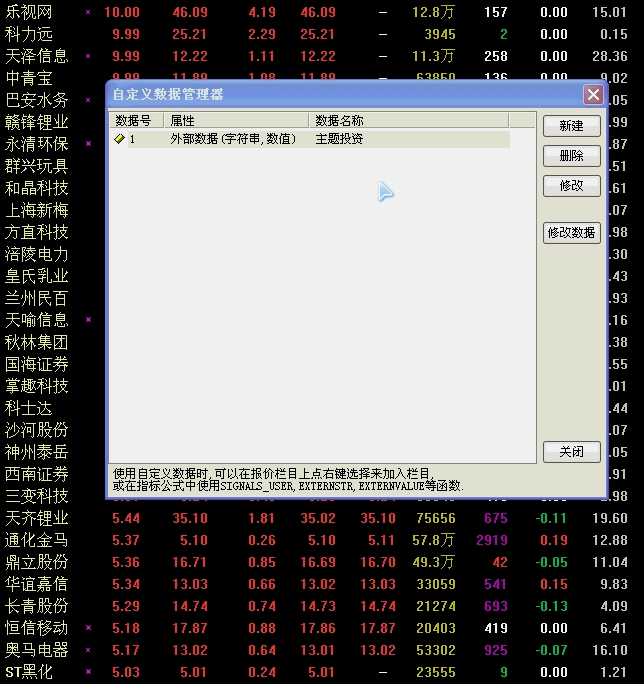
Task: Select stock 鼎立股份 in the list
Action: pyautogui.click(x=37, y=562)
